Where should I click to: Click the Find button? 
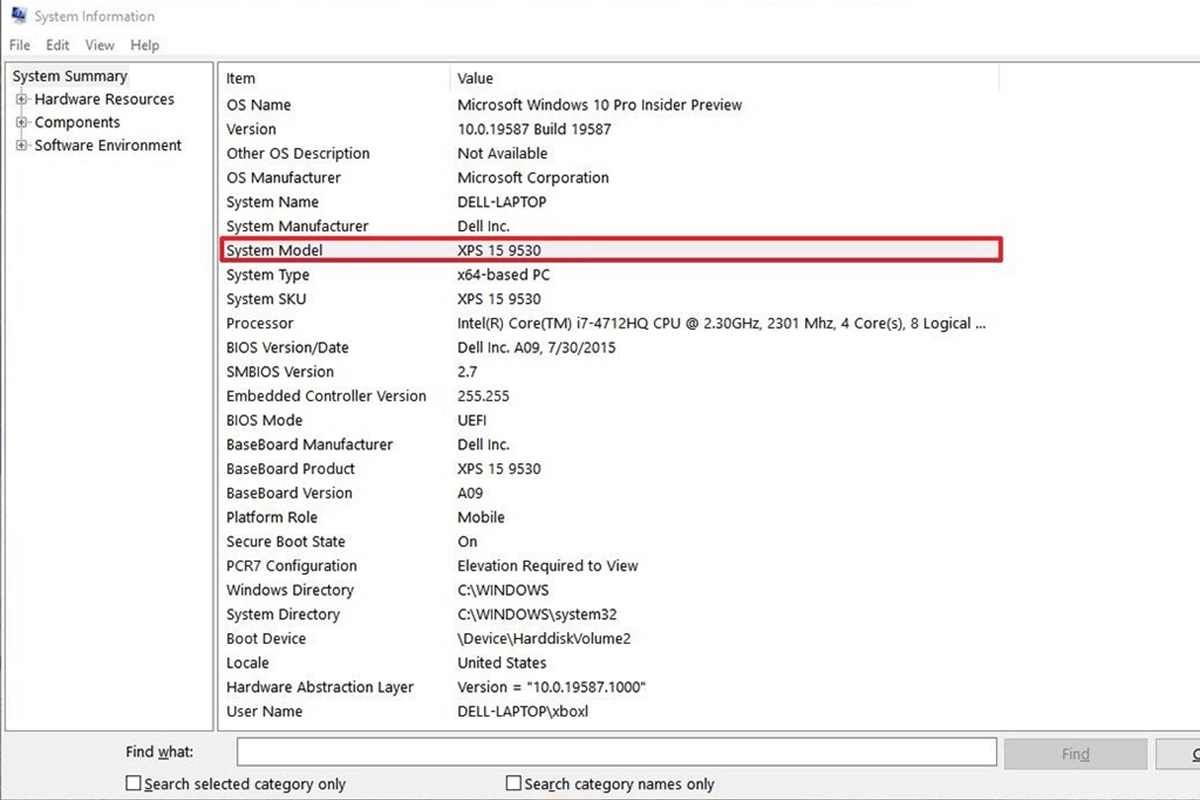coord(1075,753)
